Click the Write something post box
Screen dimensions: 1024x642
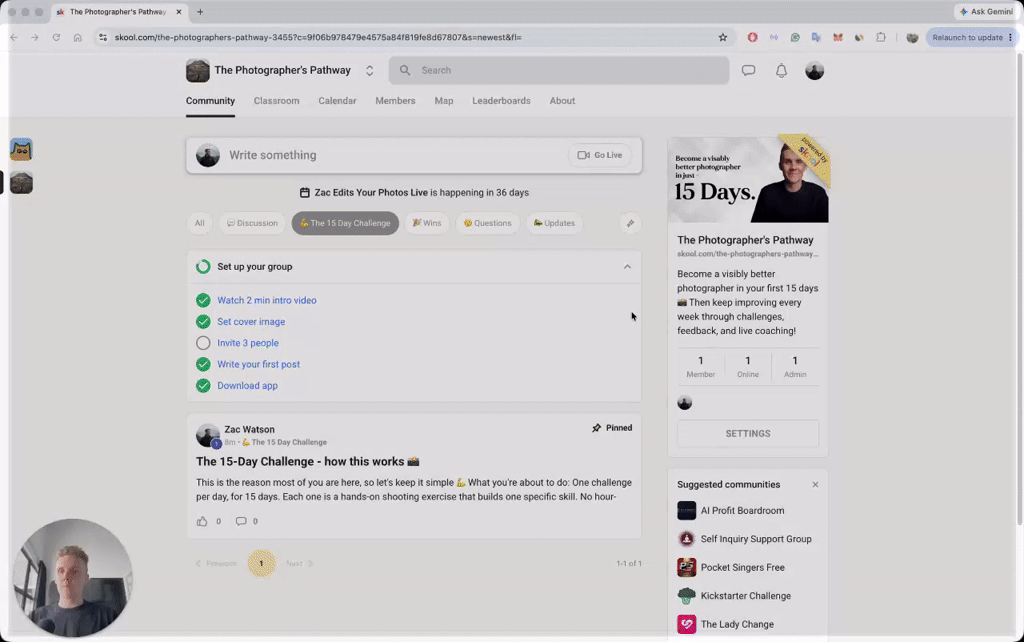coord(413,155)
